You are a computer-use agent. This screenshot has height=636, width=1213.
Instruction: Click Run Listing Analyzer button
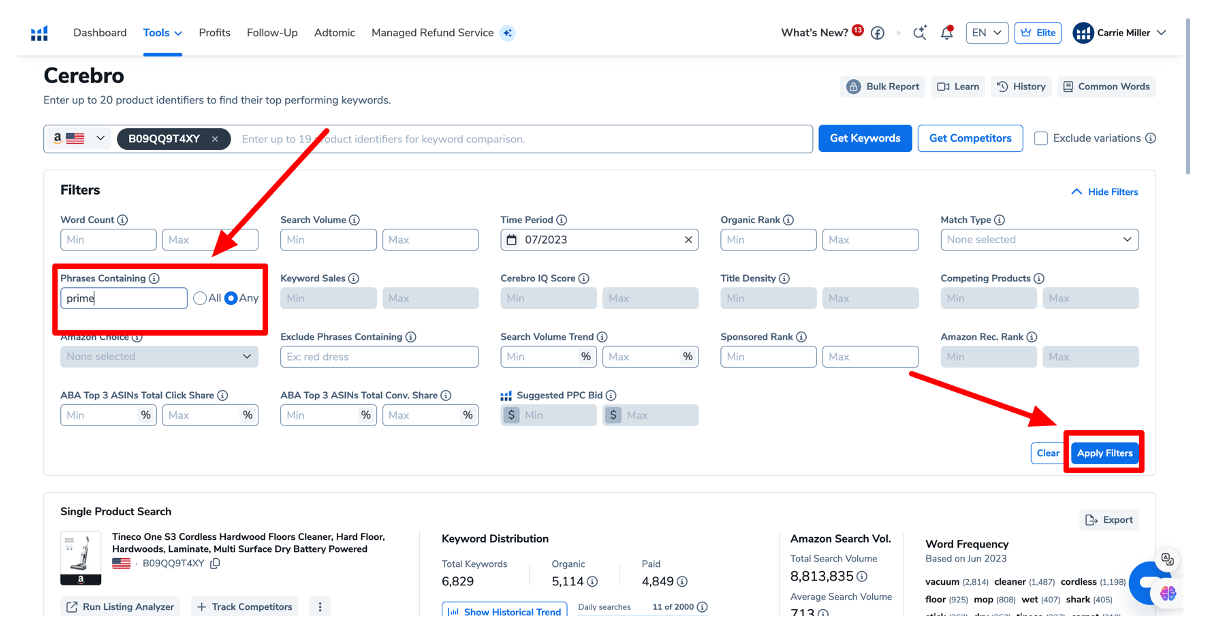120,607
